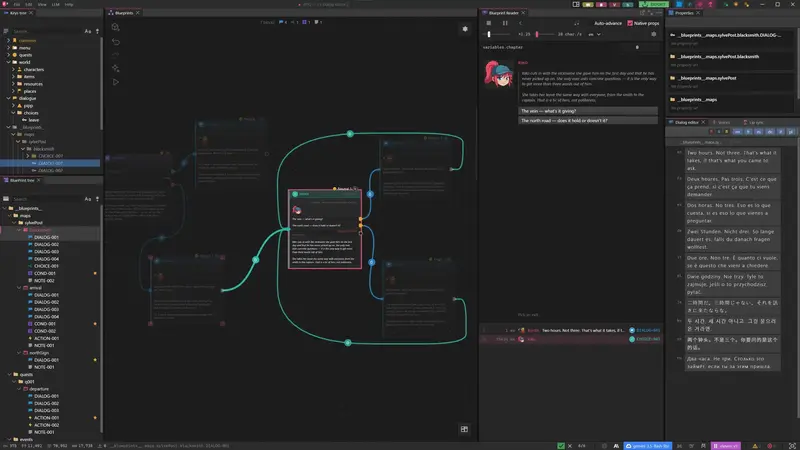The image size is (800, 450).
Task: Click the split-panel layout icon in top bar
Action: click(576, 4)
